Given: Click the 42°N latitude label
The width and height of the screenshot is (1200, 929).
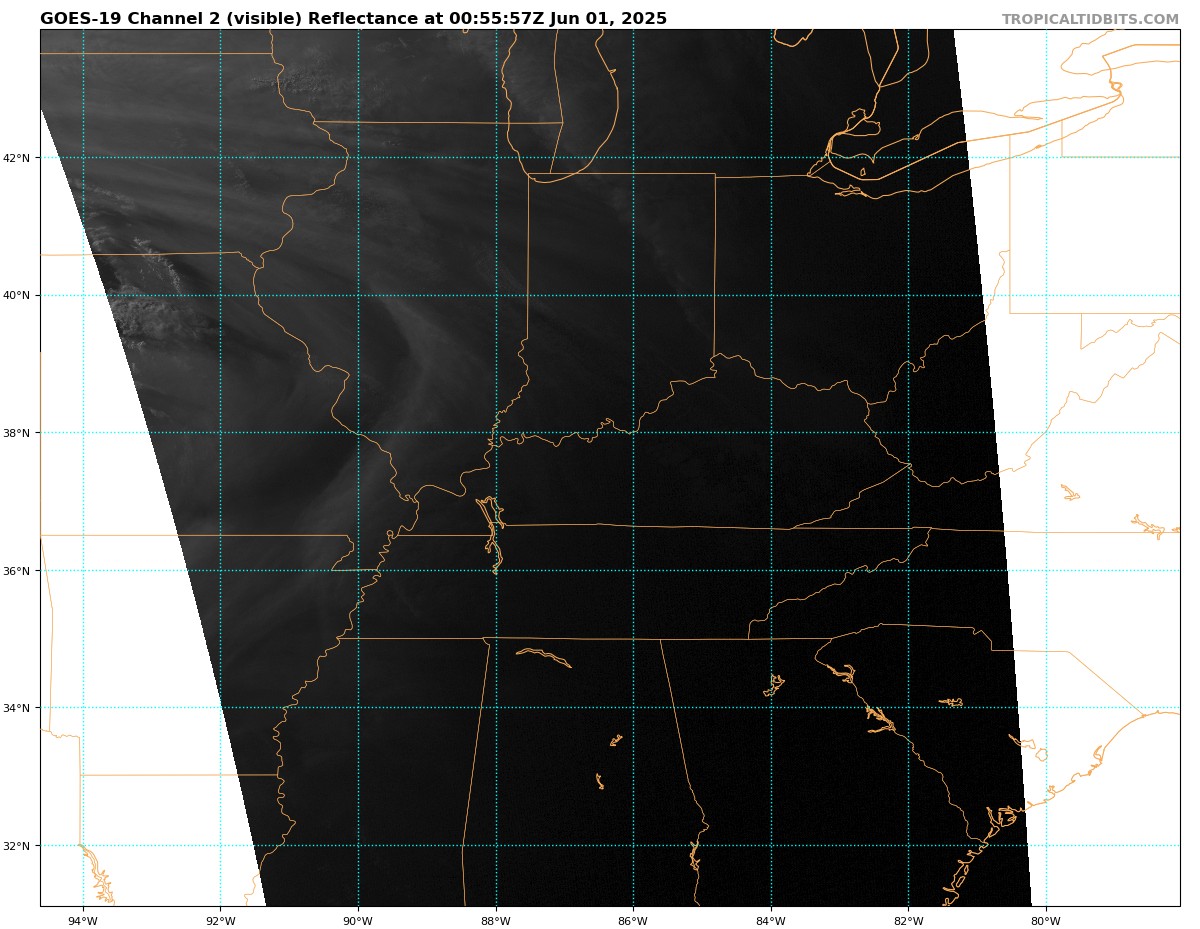Looking at the screenshot, I should click(17, 158).
